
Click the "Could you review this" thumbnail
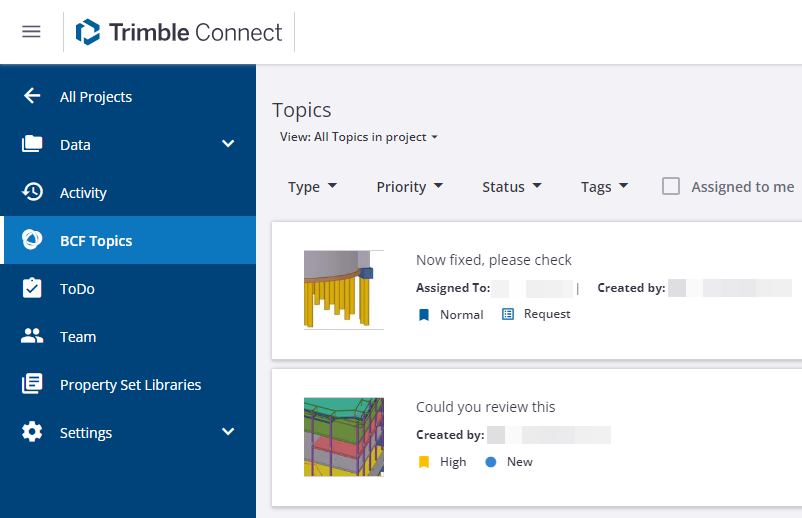coord(344,437)
